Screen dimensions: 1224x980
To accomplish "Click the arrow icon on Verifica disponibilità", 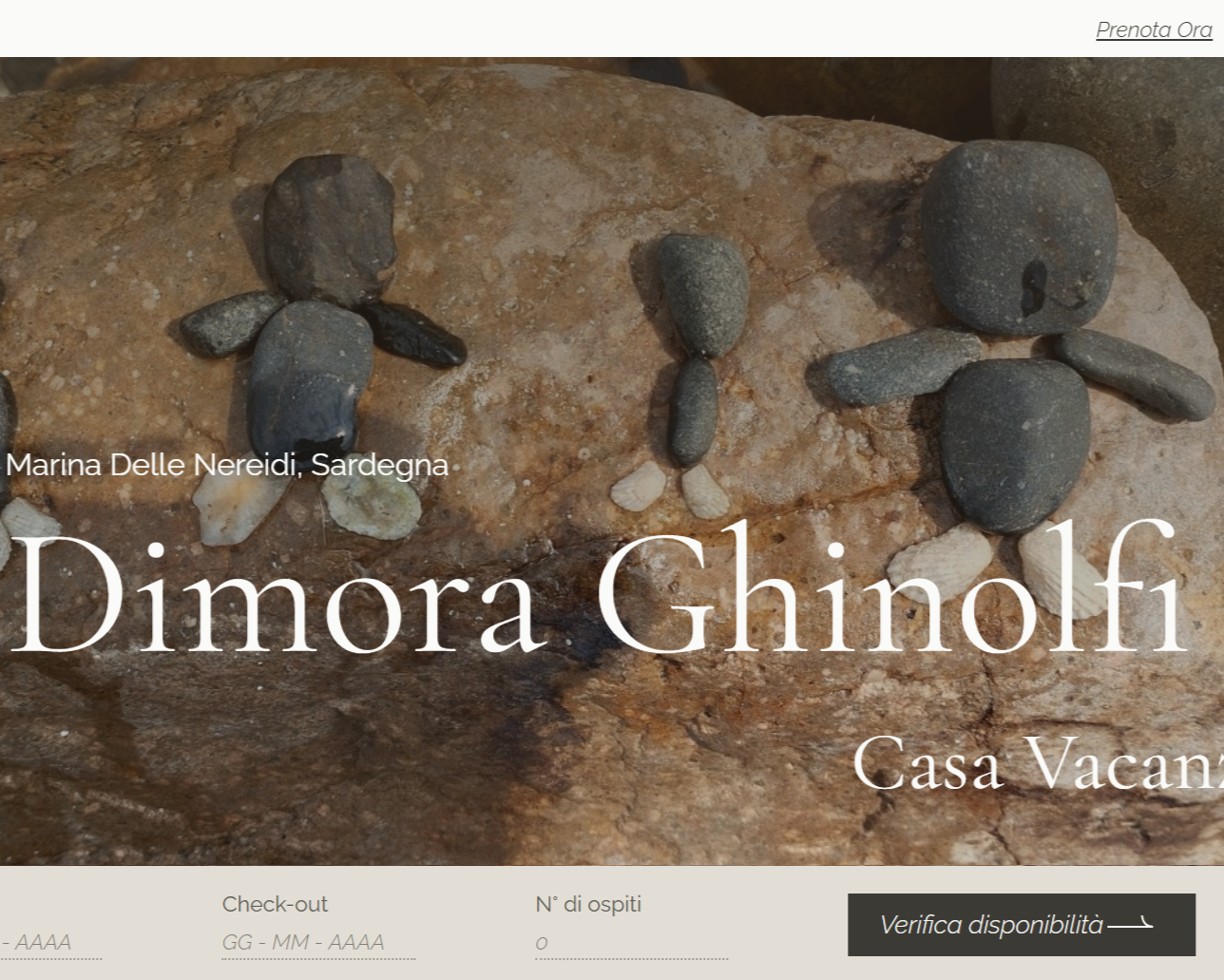I will (x=1131, y=924).
